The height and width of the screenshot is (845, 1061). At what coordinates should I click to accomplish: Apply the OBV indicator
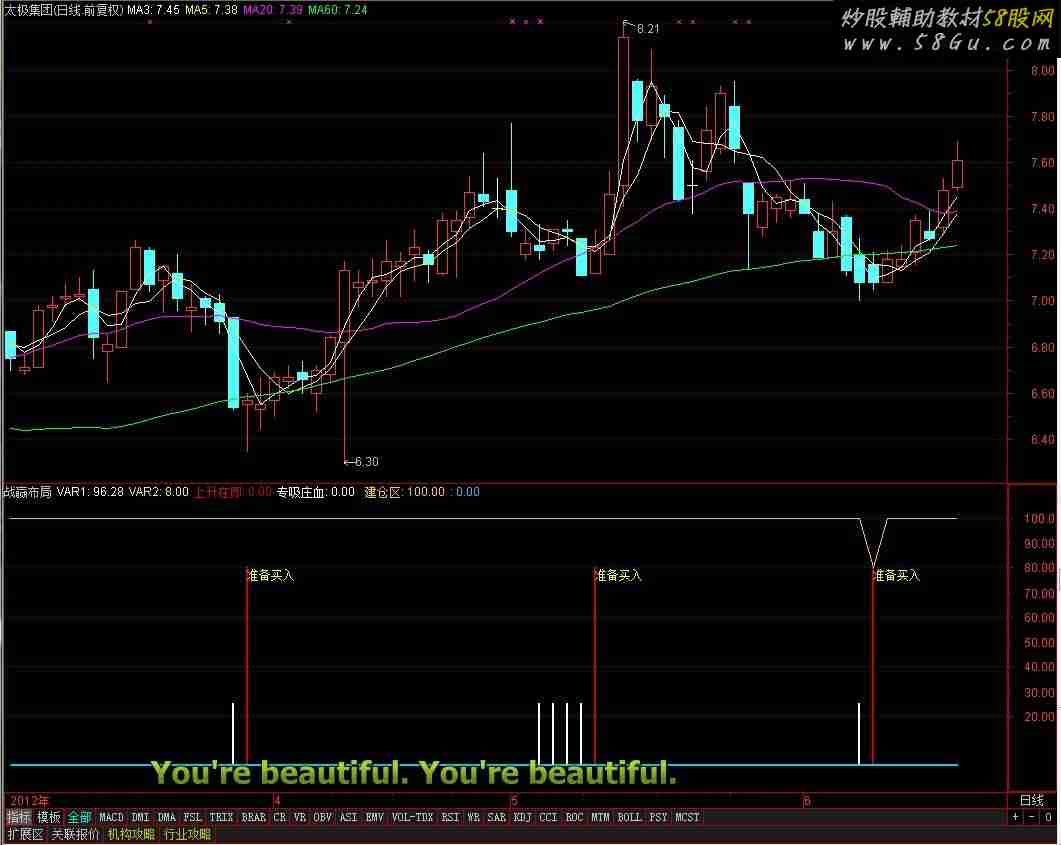(x=323, y=817)
